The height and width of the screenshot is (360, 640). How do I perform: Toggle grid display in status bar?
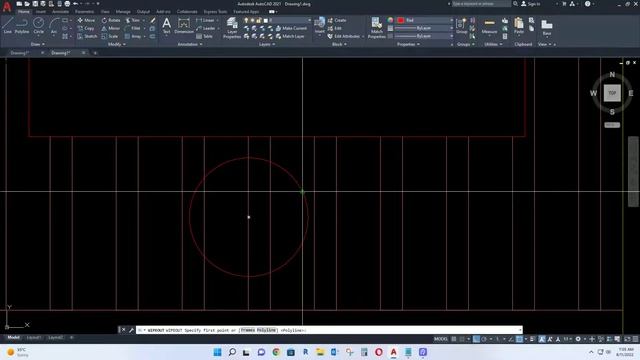(x=453, y=339)
